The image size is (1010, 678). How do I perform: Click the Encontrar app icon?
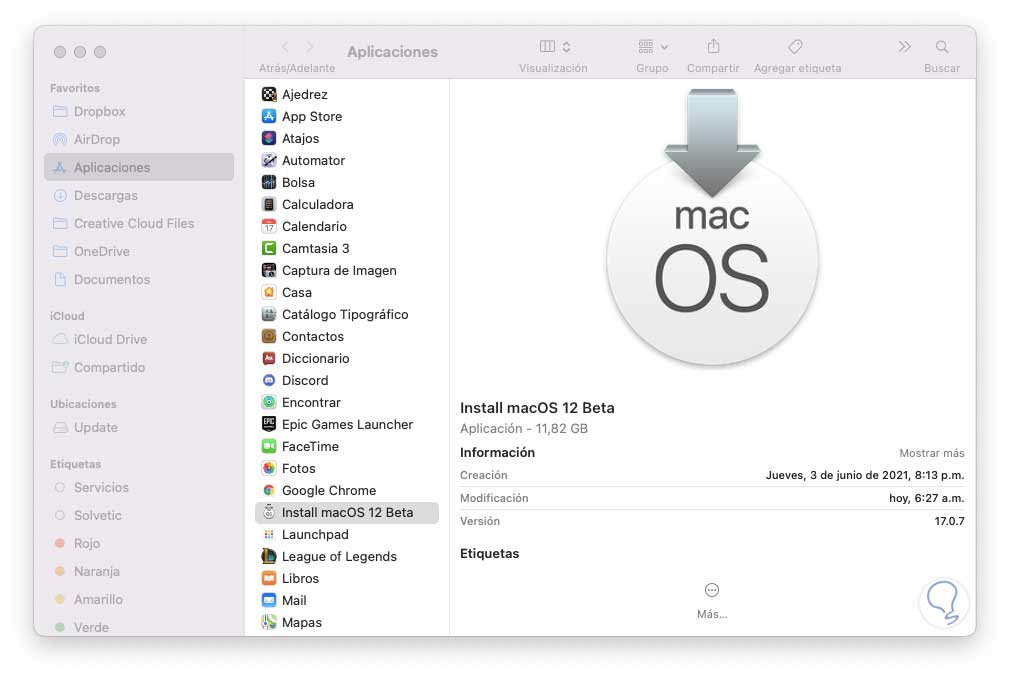(269, 402)
